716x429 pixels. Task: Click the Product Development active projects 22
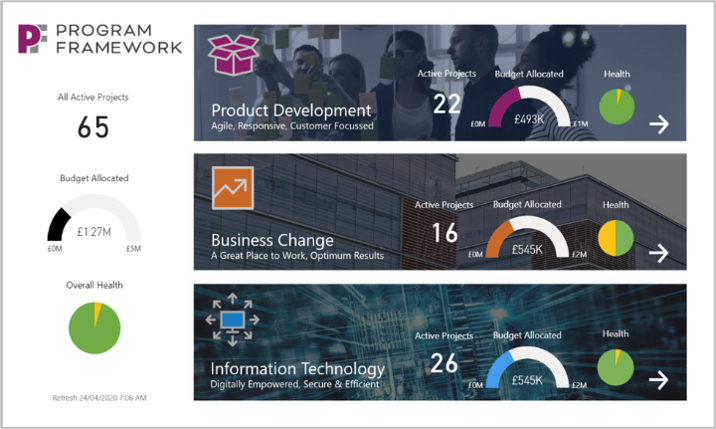tap(446, 102)
